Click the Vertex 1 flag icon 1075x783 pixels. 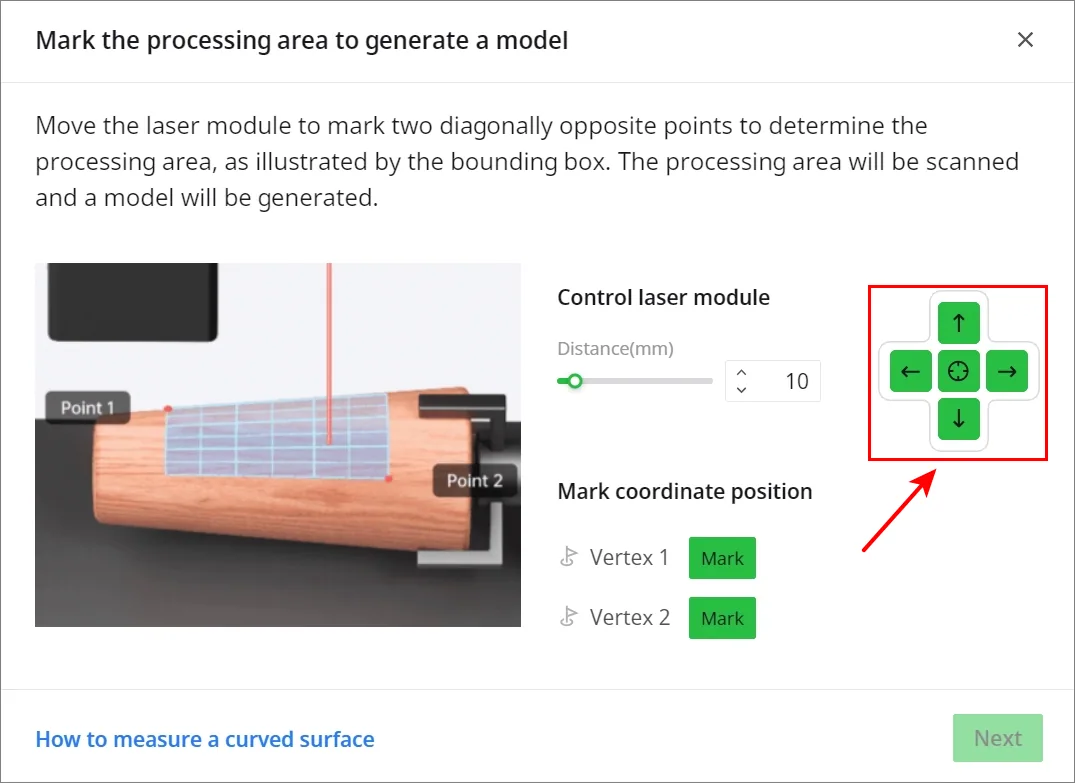(568, 557)
